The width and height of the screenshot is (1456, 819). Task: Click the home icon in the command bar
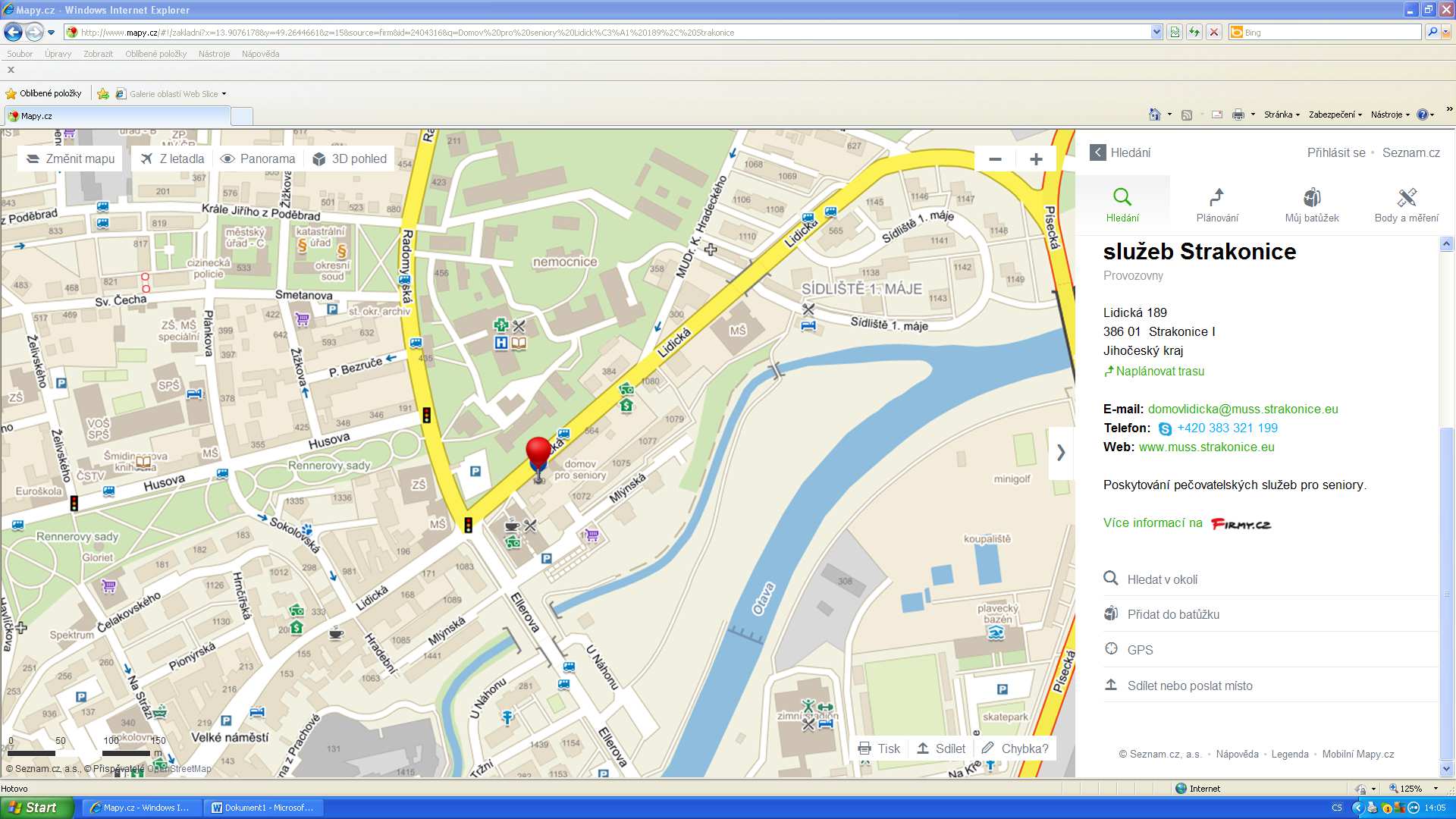(1154, 115)
